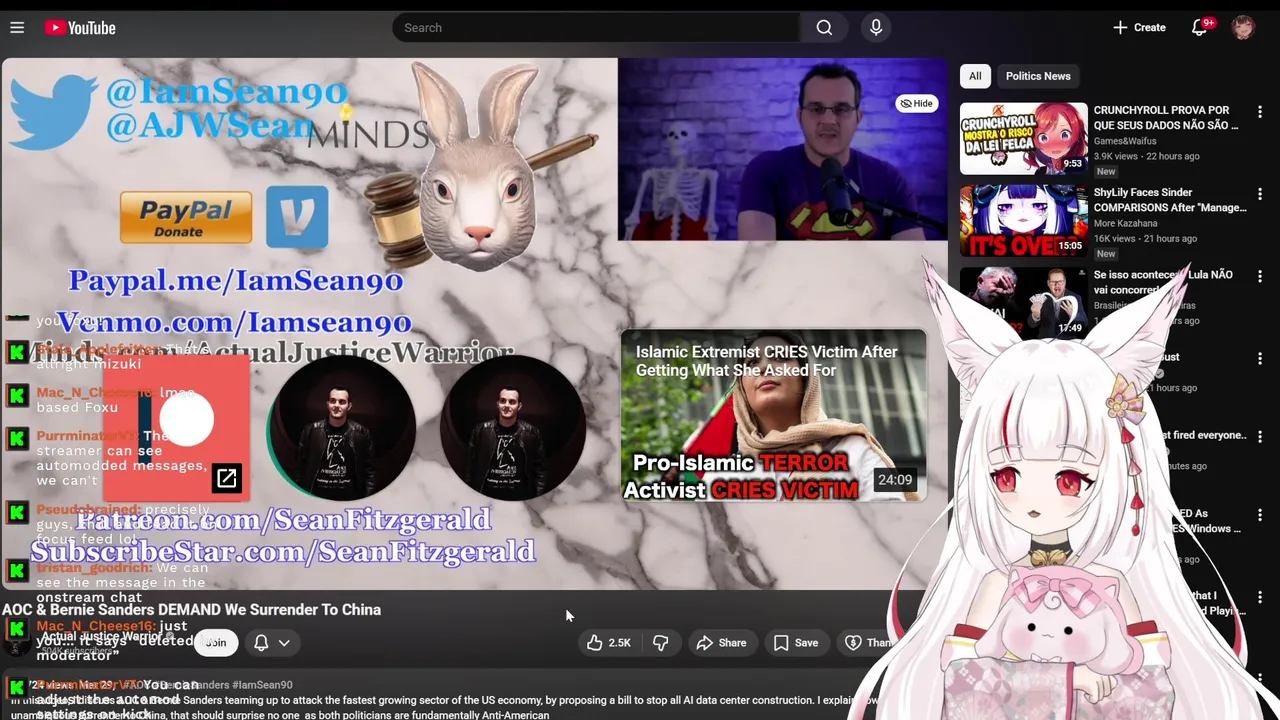
Task: Open options for the video posted minutes ago
Action: click(x=1260, y=437)
